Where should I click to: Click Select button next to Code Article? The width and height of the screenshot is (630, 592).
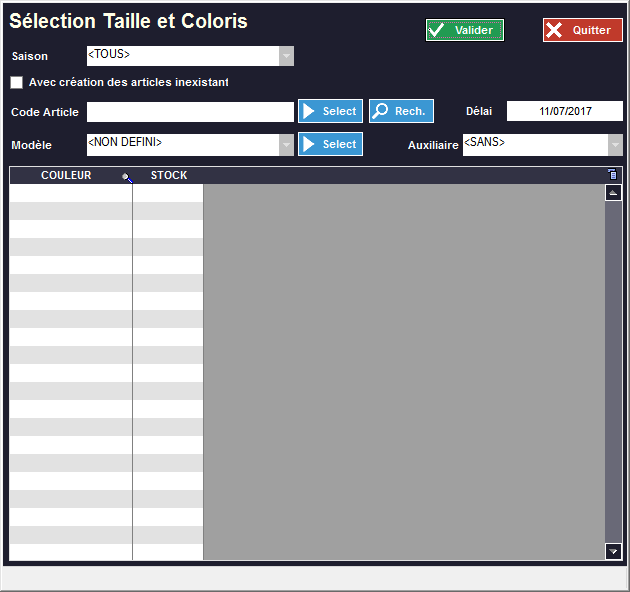click(330, 111)
